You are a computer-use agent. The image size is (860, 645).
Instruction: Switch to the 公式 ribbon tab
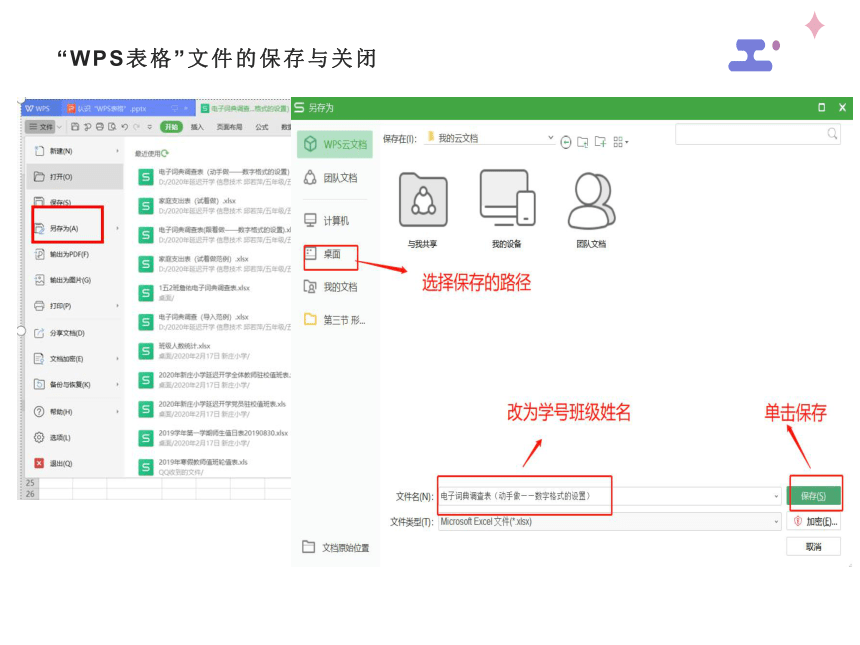coord(262,127)
